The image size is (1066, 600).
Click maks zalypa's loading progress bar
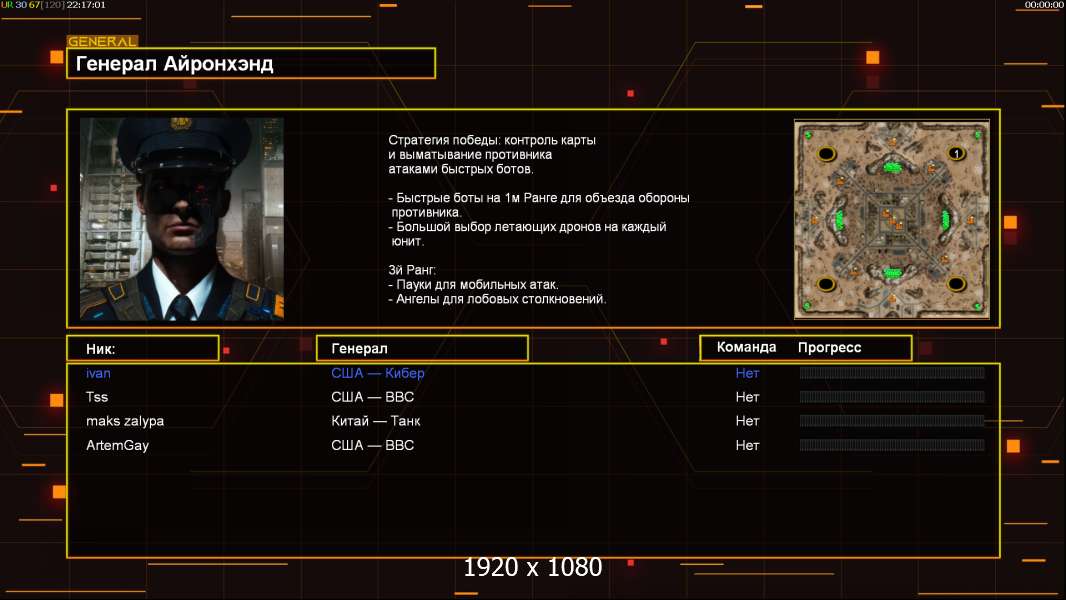point(892,421)
